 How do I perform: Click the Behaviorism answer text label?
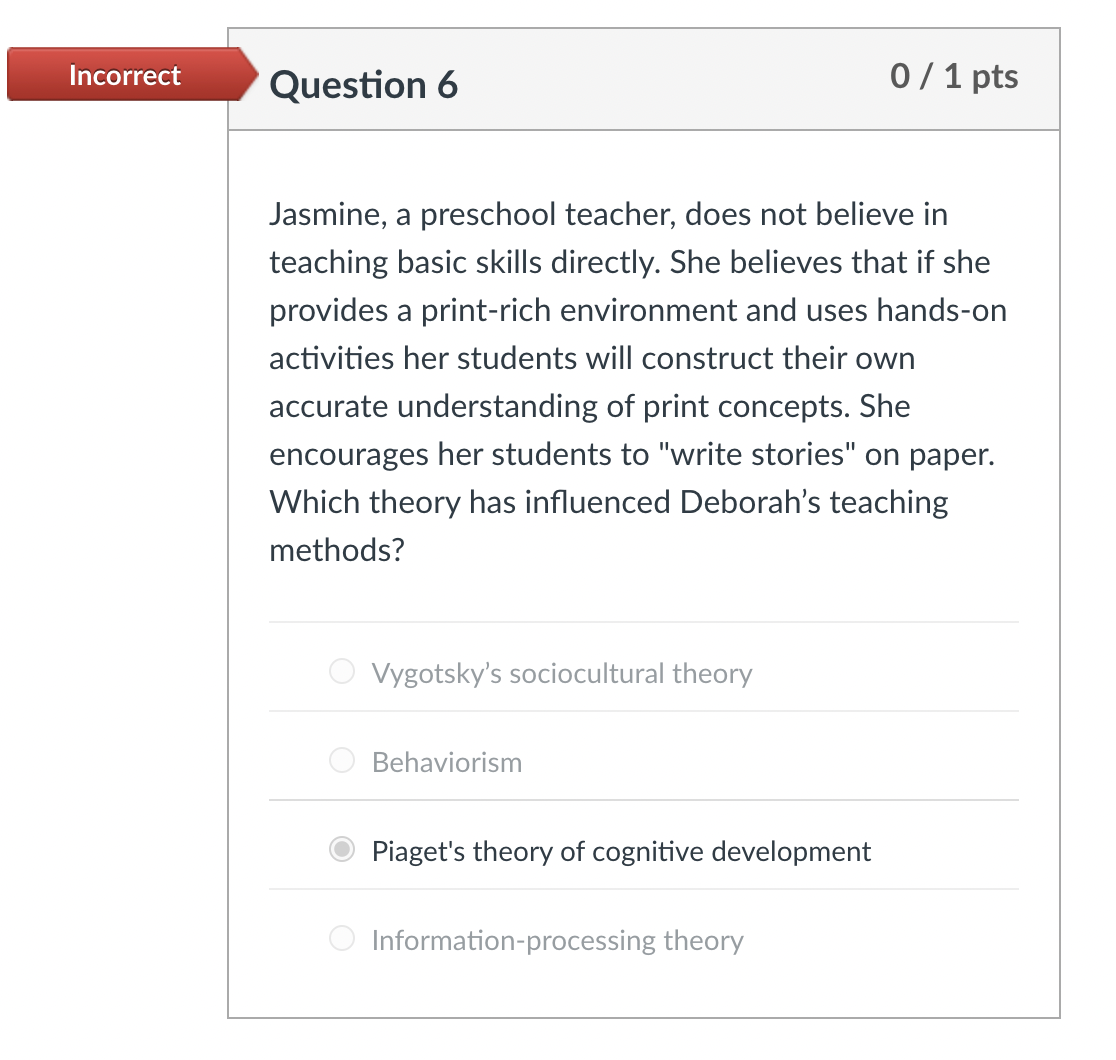446,761
